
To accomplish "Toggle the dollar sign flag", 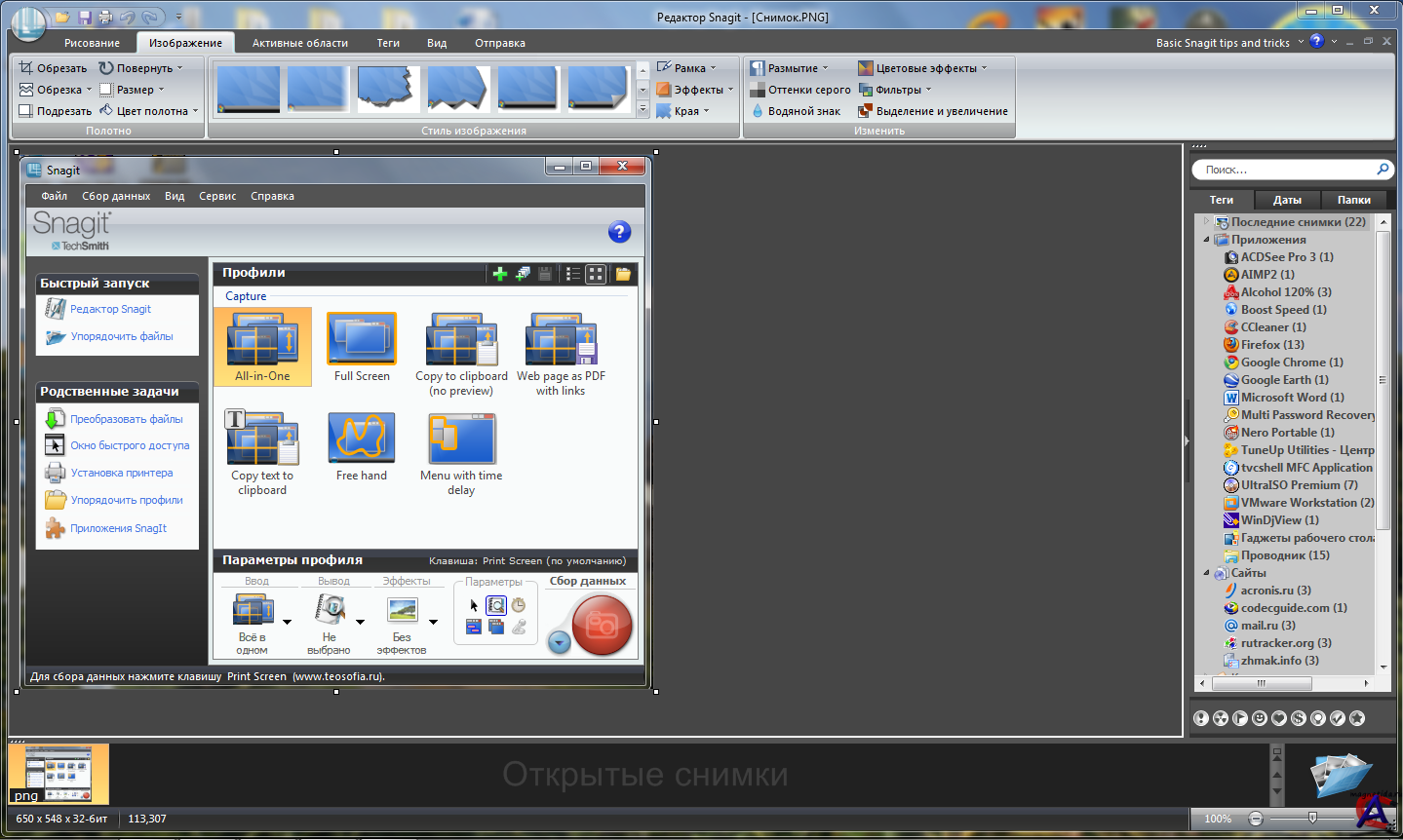I will (1299, 718).
